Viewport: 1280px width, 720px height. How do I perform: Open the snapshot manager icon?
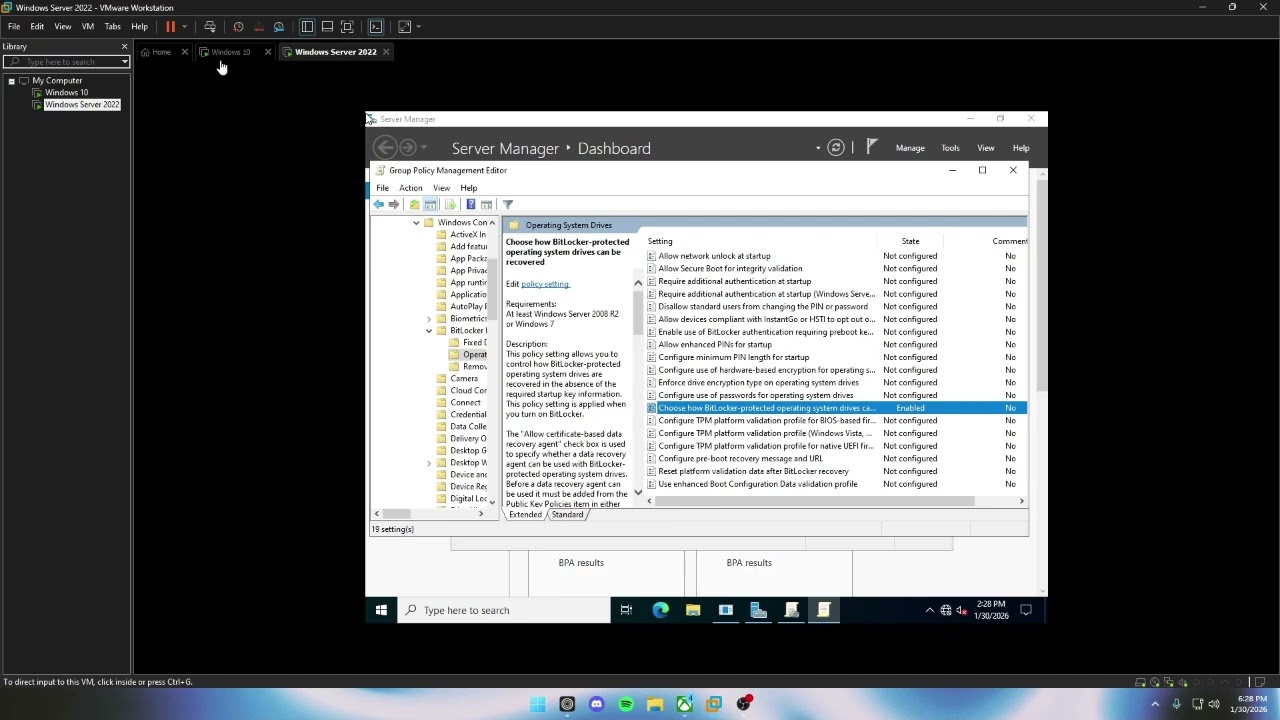(x=279, y=27)
